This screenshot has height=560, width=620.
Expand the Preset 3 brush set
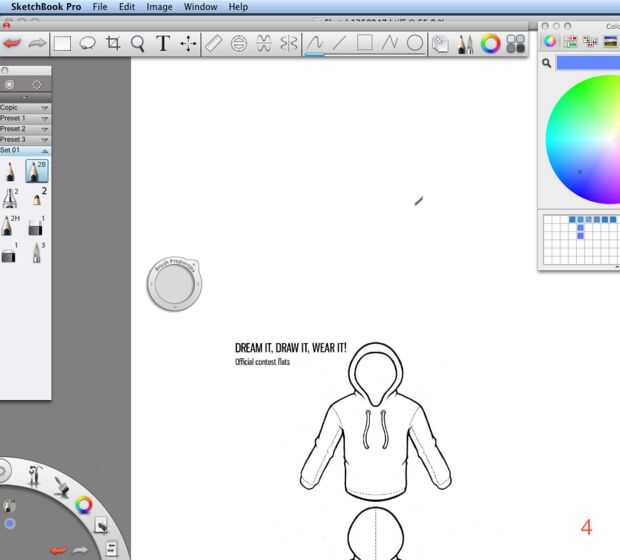pos(25,140)
